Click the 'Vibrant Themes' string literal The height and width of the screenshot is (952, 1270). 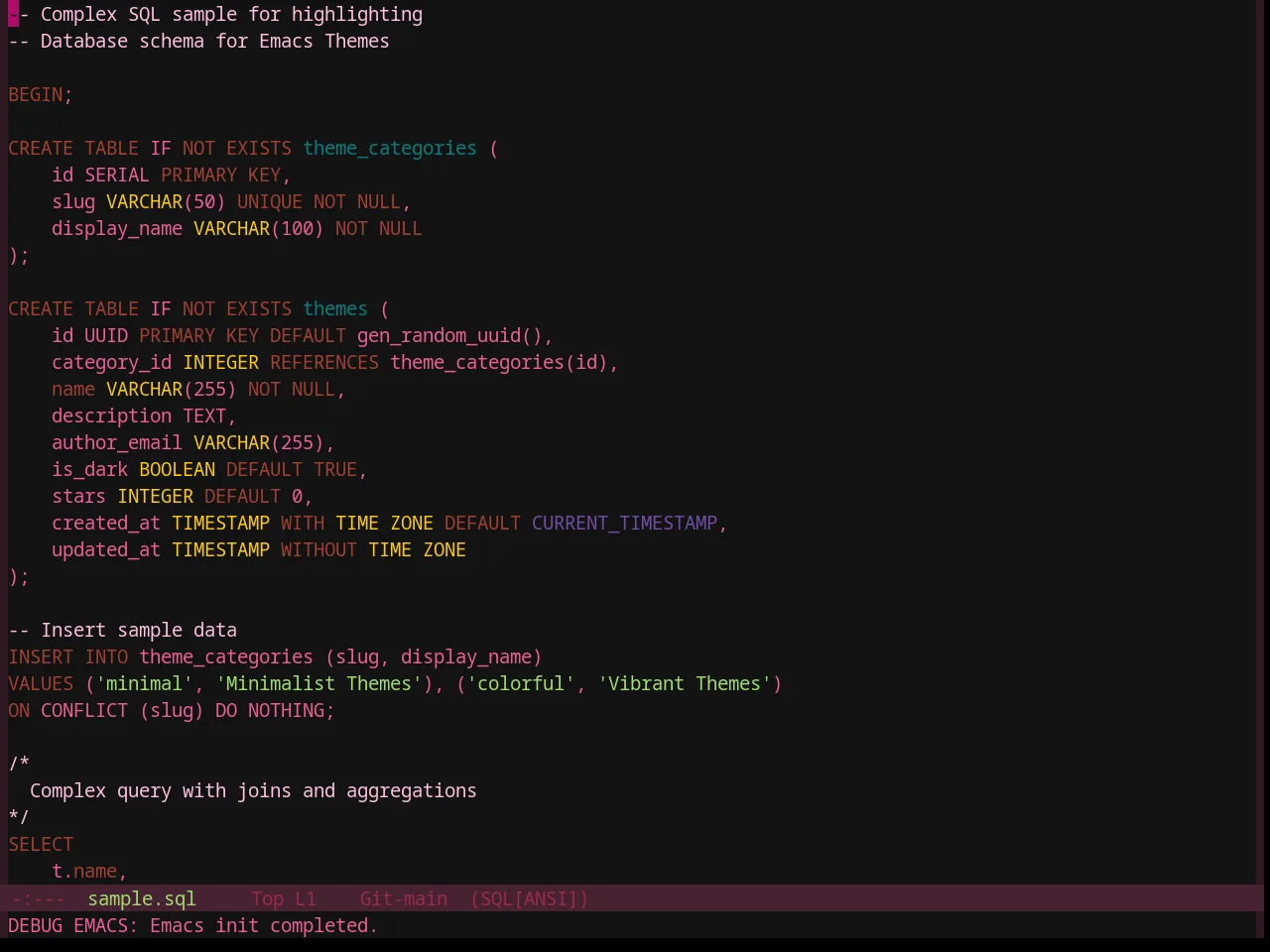click(x=685, y=683)
